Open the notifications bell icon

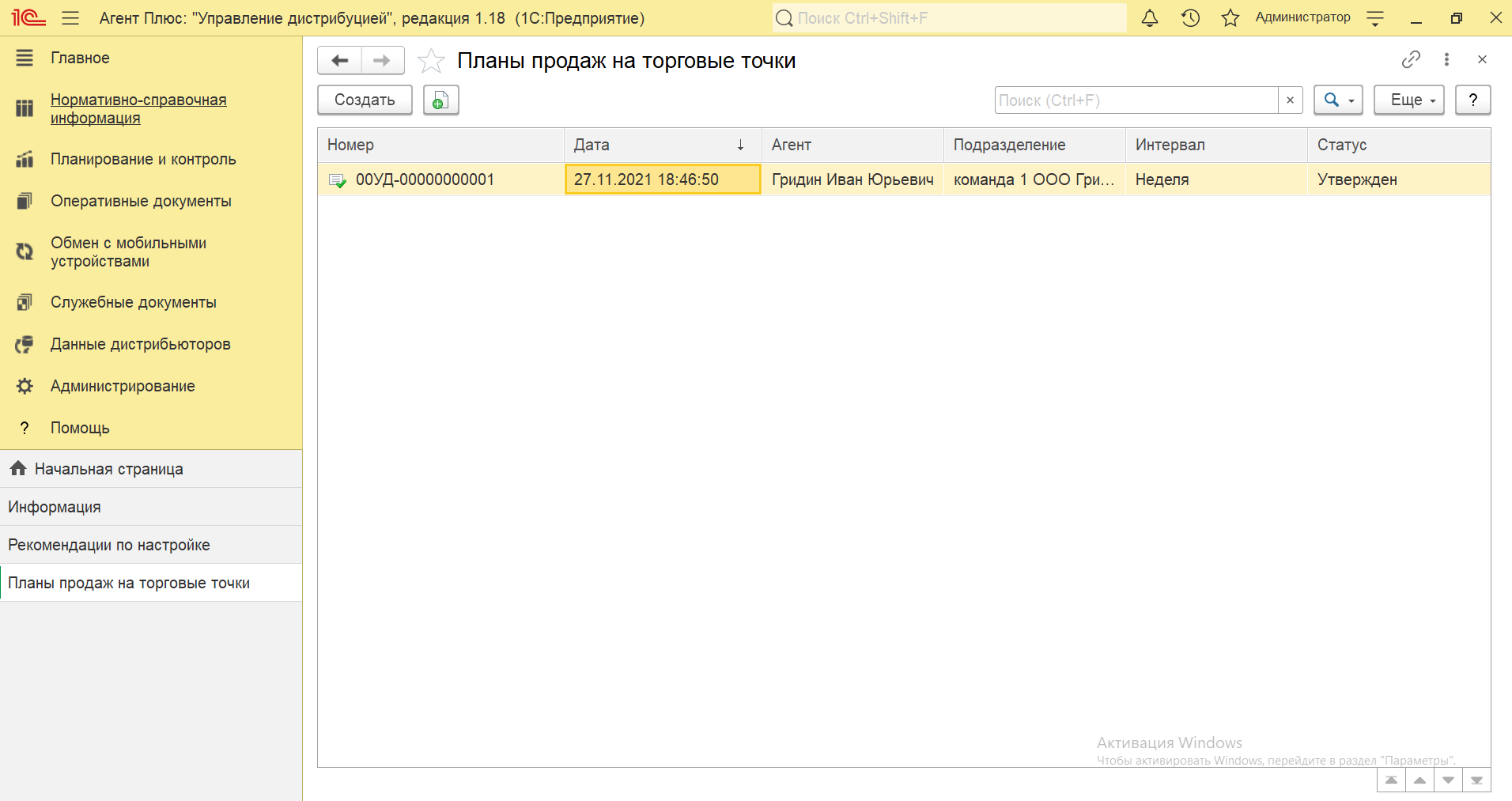point(1149,18)
